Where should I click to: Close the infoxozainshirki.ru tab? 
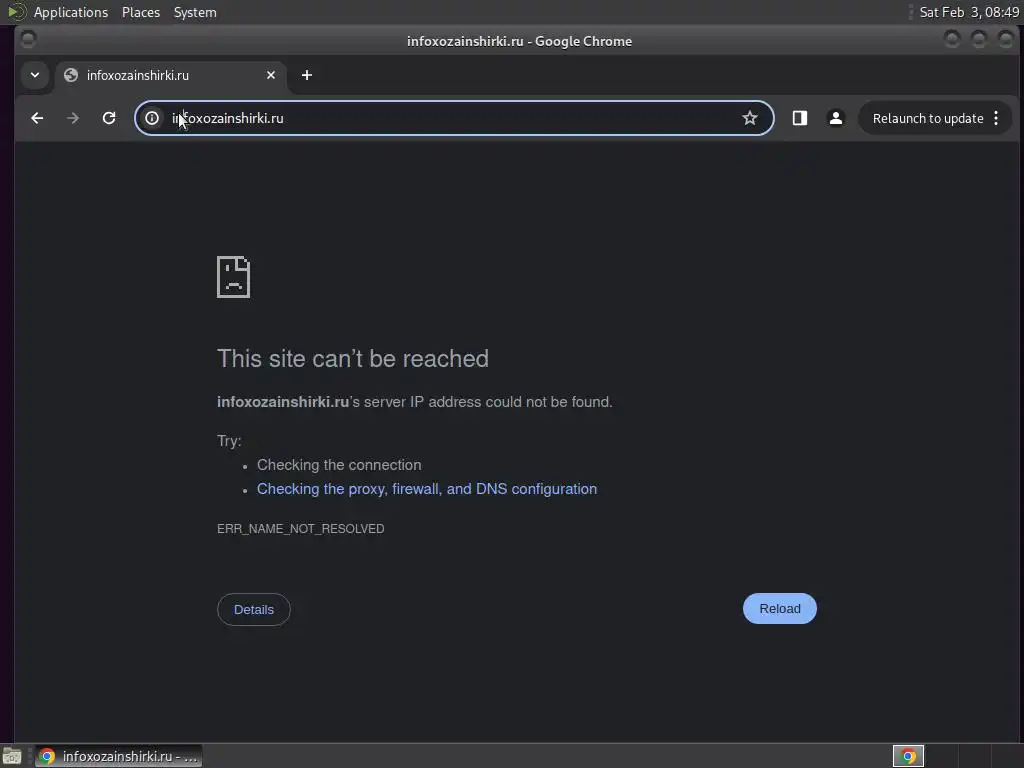(271, 75)
